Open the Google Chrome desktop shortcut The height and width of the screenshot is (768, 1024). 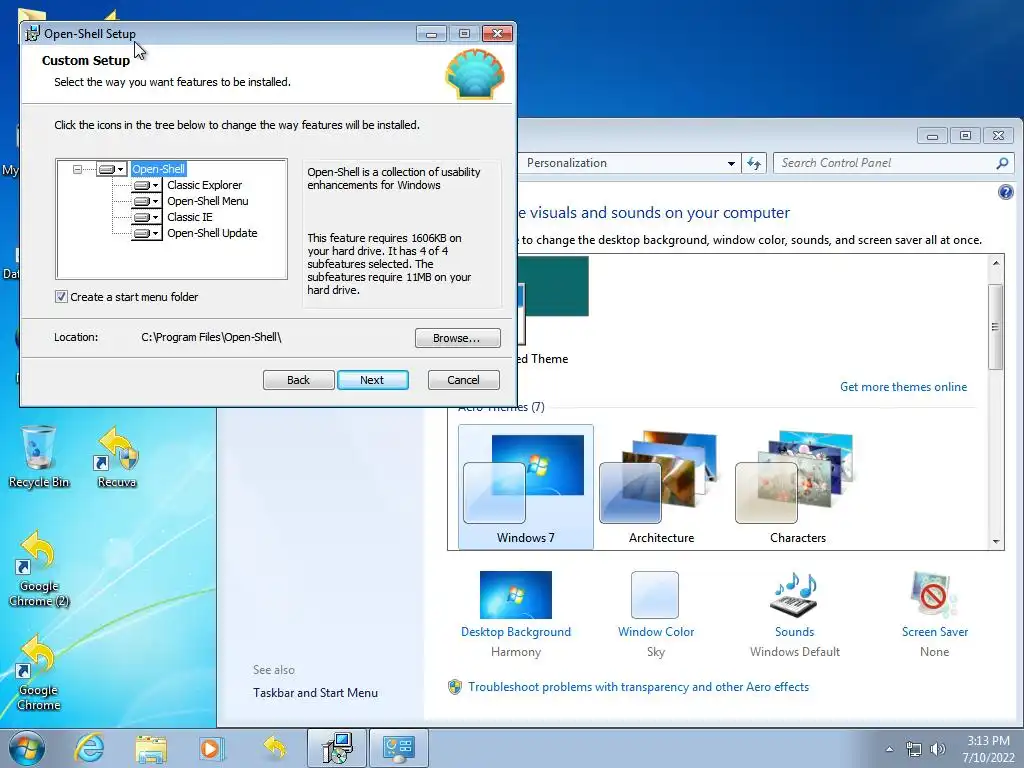[x=39, y=673]
